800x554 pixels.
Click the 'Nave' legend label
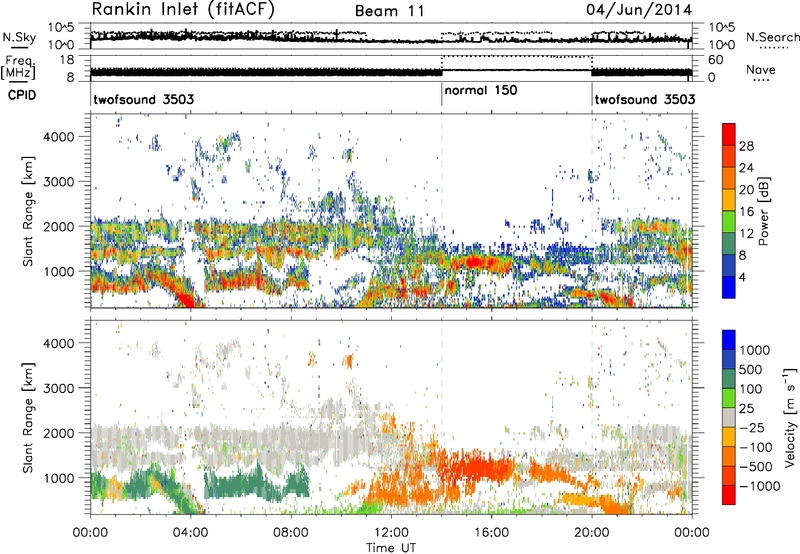[x=761, y=69]
